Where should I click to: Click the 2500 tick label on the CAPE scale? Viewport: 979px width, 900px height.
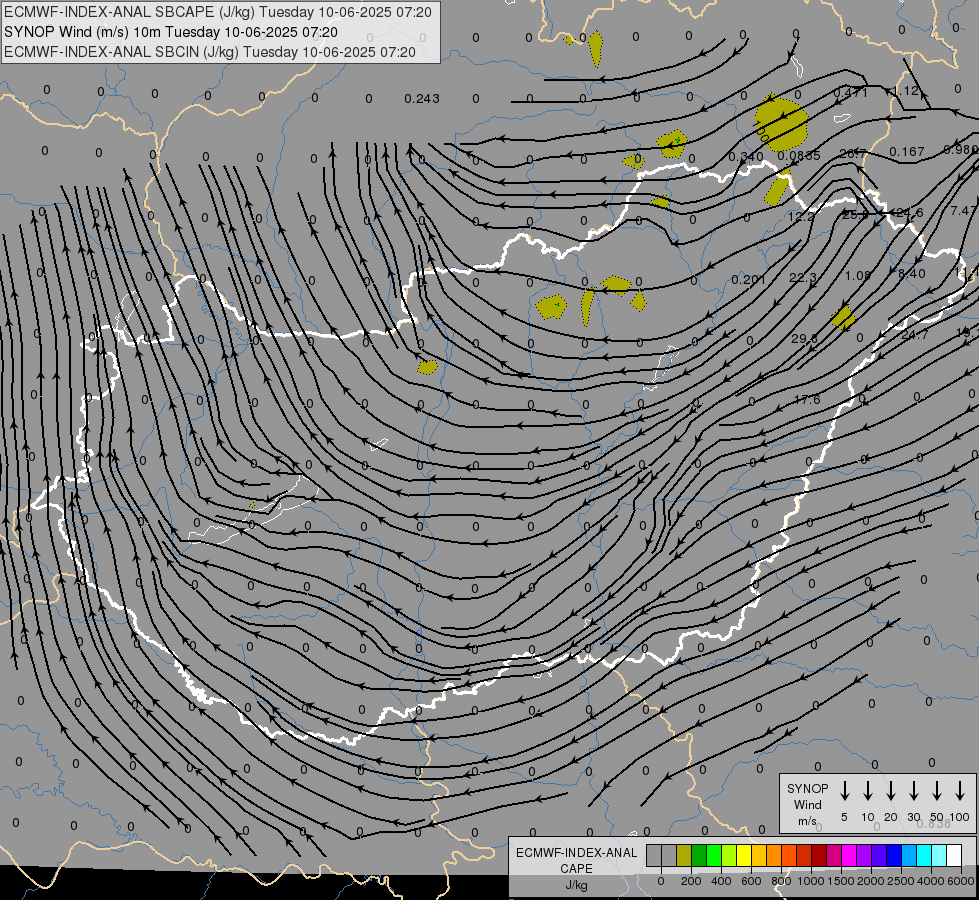(x=901, y=881)
